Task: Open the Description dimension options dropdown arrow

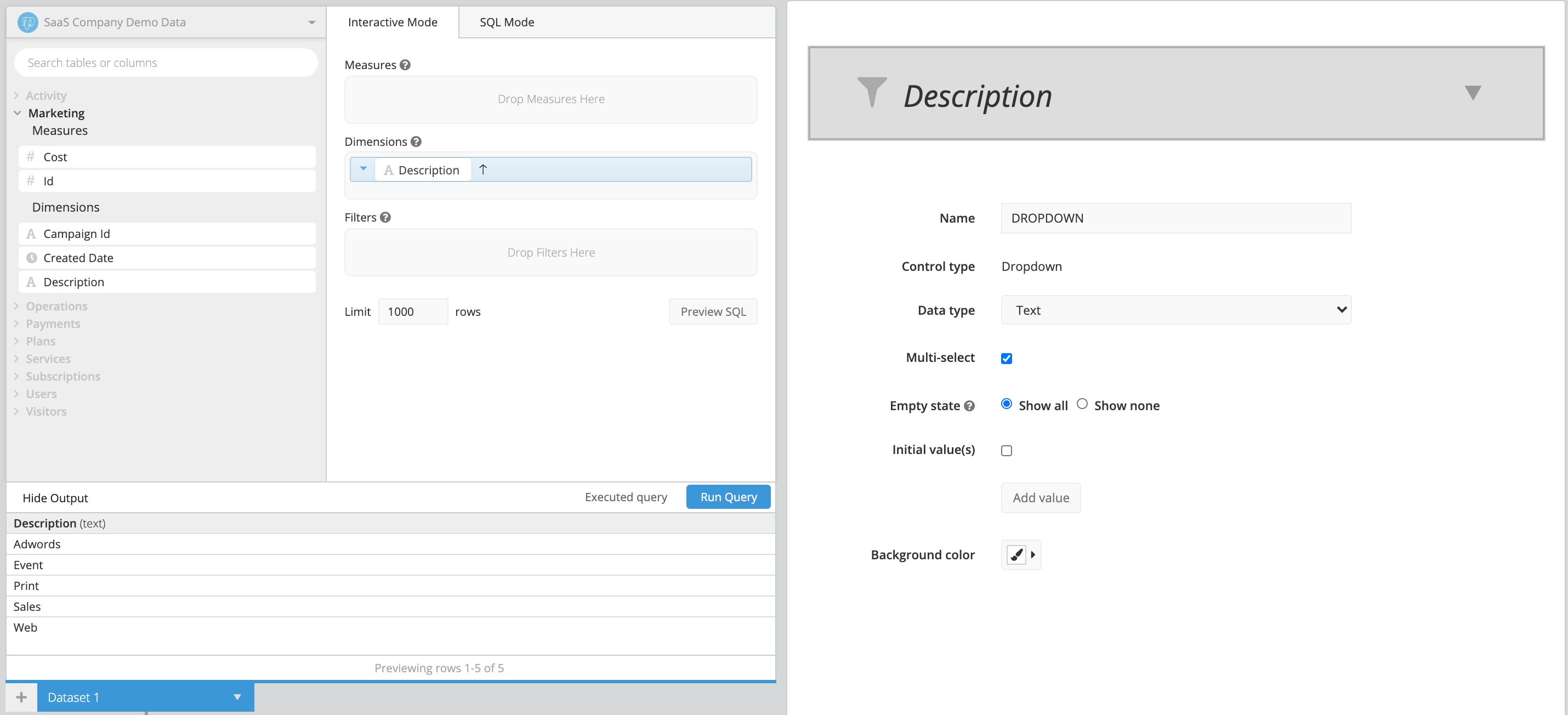Action: click(363, 169)
